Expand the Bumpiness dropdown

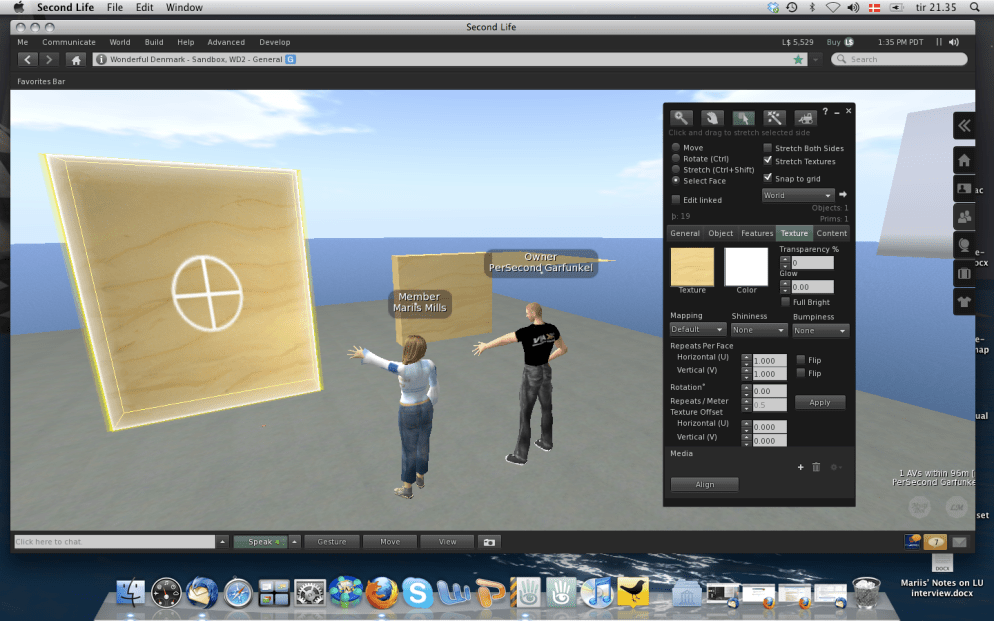point(819,330)
